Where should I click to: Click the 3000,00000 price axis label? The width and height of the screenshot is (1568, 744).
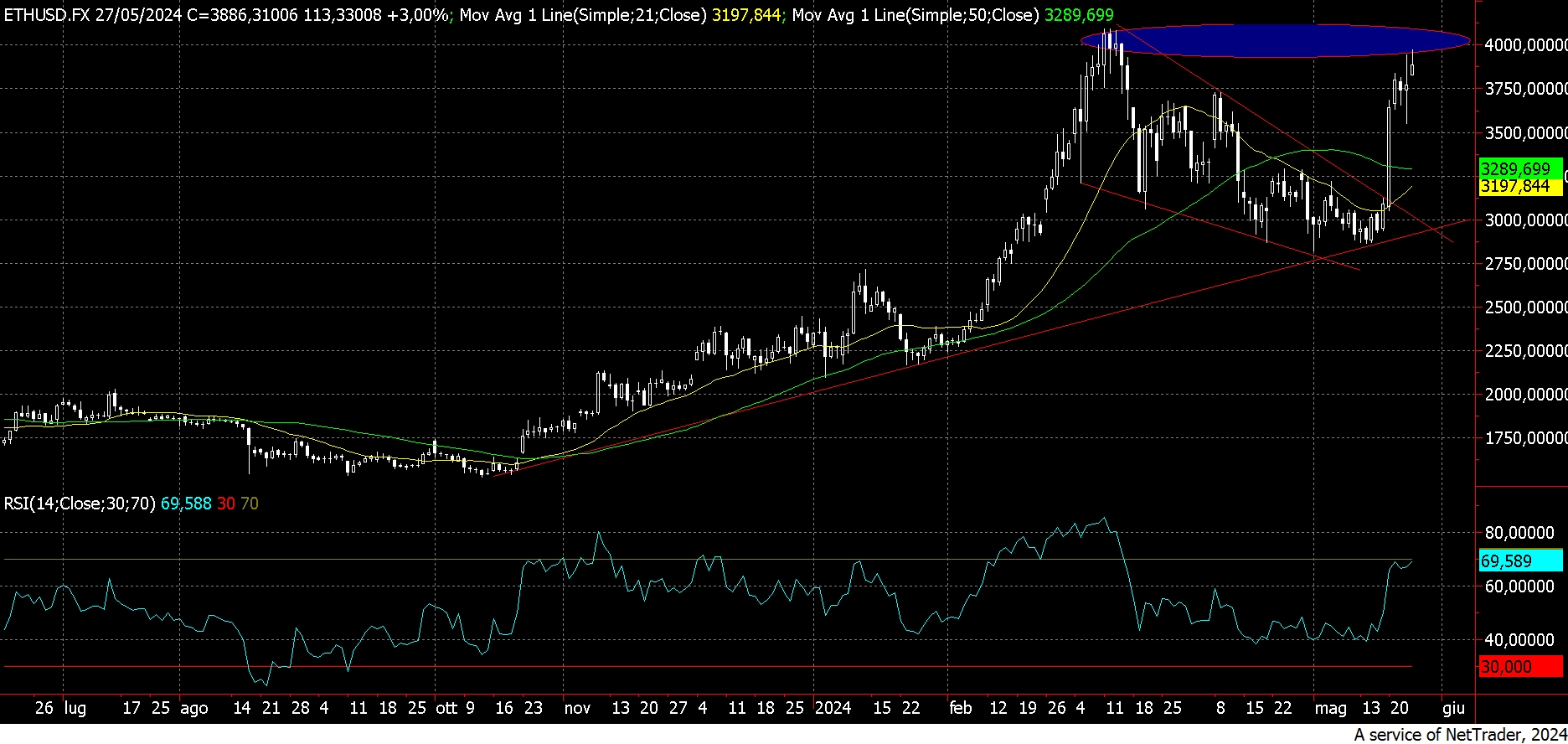point(1524,220)
